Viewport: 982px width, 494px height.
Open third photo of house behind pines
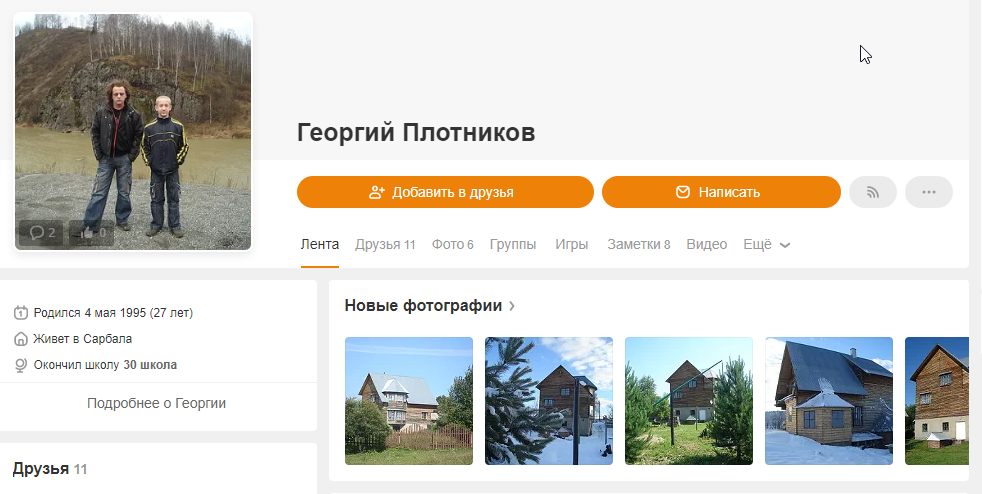click(689, 401)
